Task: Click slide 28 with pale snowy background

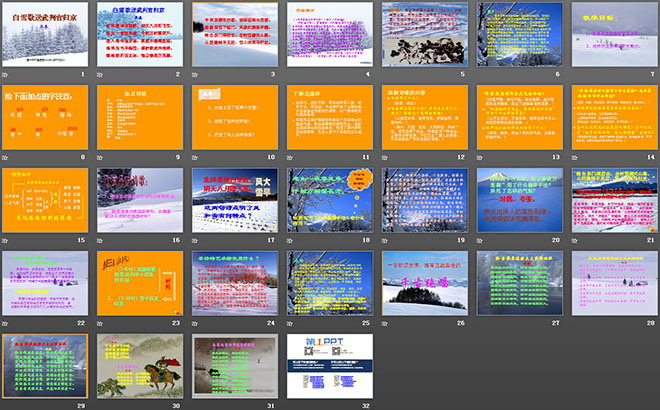Action: click(610, 282)
